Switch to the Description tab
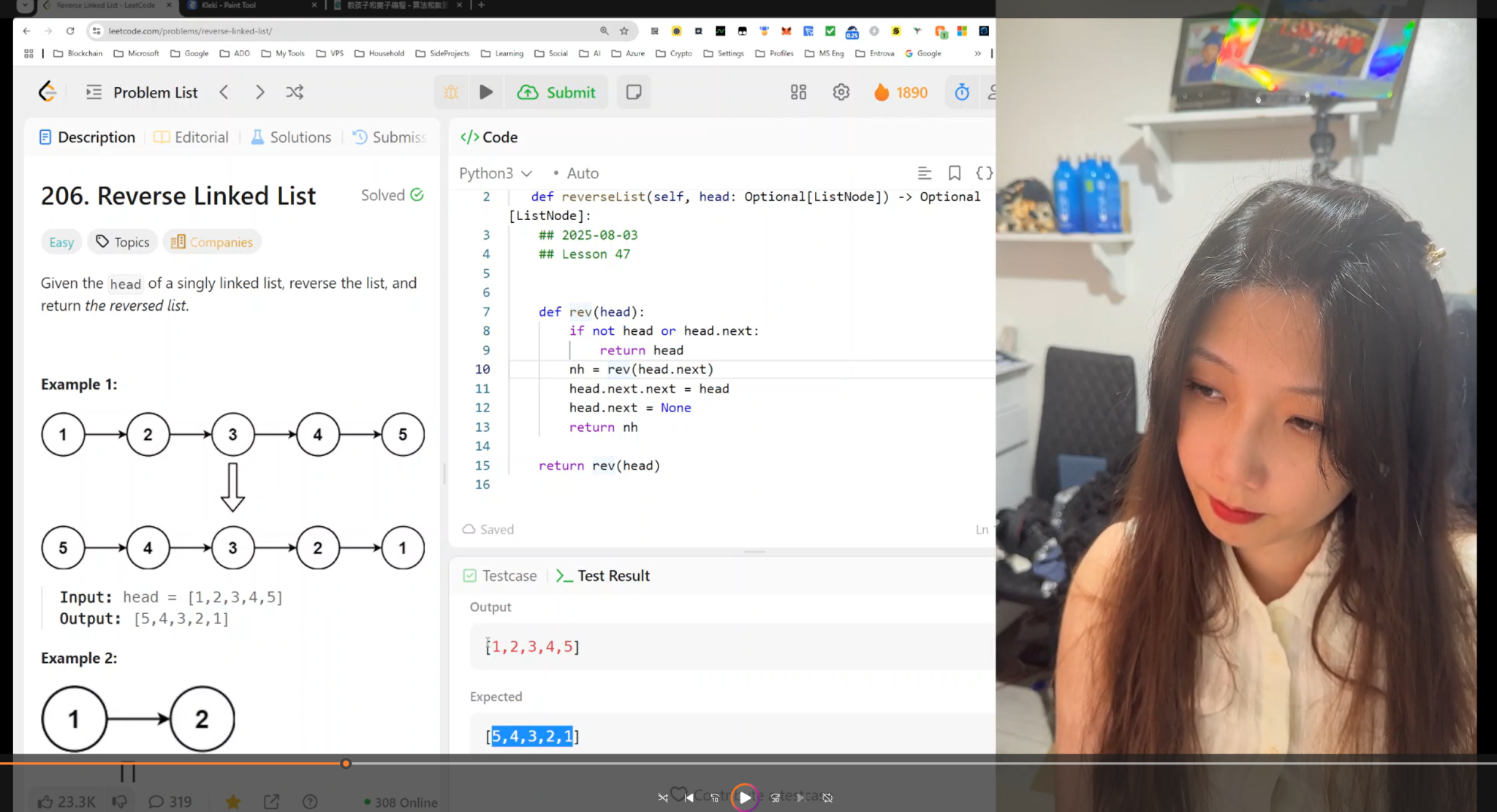Screen dimensions: 1497x812 (x=87, y=137)
